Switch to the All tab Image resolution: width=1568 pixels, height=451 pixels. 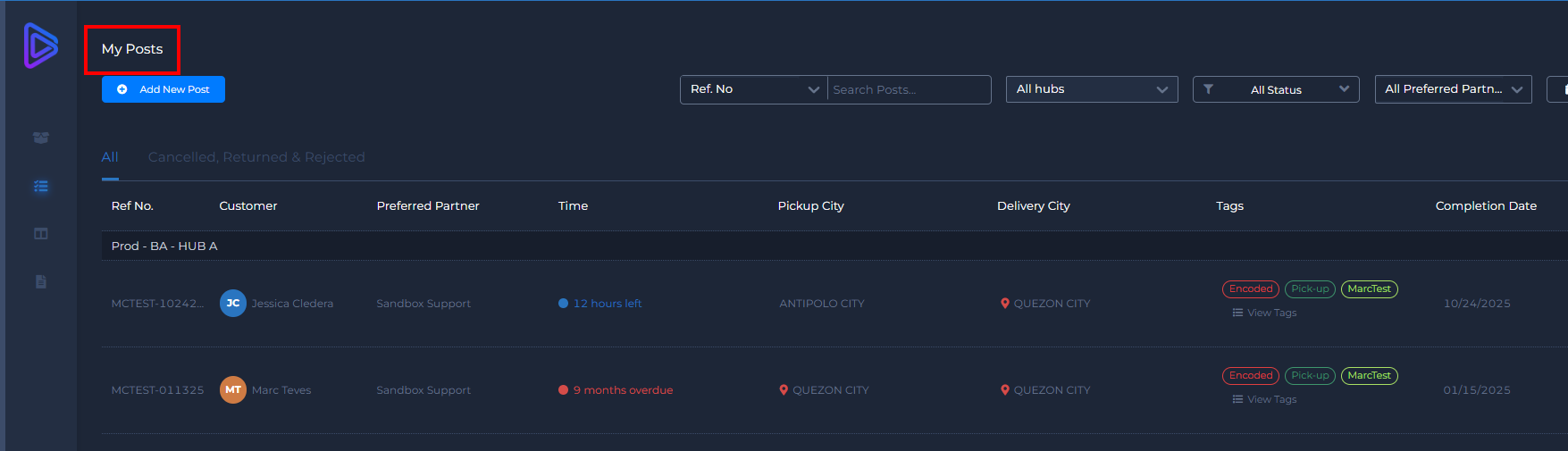point(110,157)
